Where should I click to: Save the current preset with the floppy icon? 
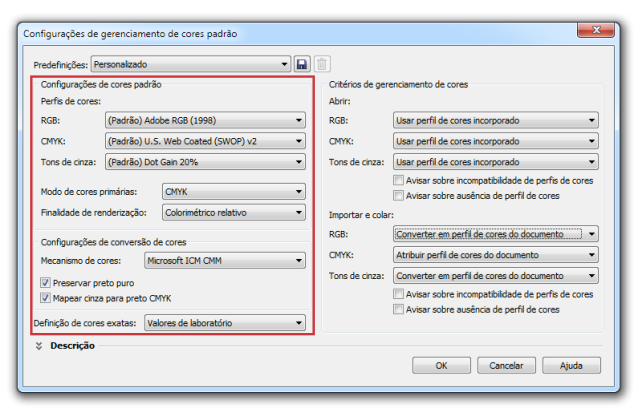(302, 64)
